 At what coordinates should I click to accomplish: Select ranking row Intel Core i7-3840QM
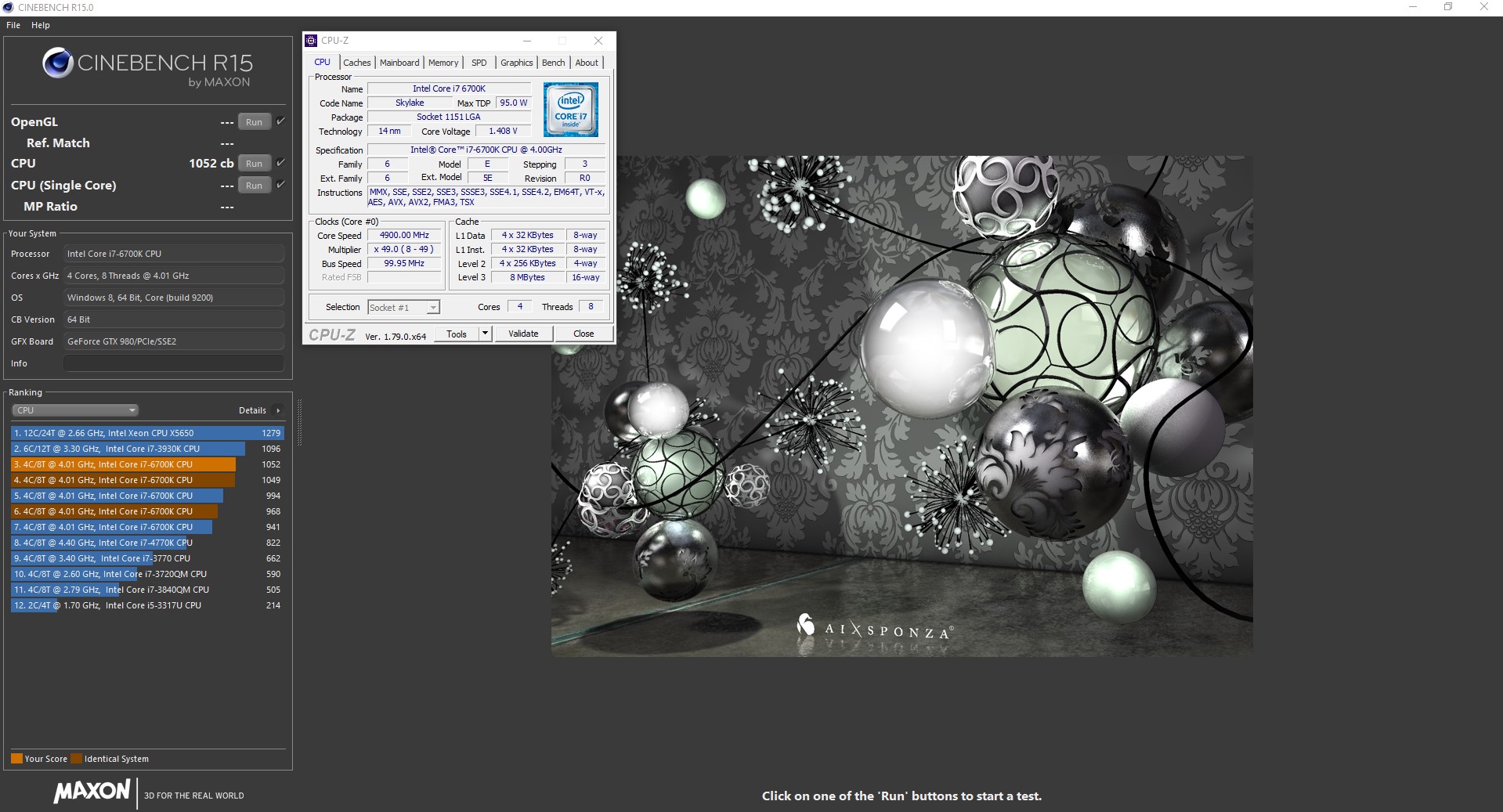pos(147,590)
